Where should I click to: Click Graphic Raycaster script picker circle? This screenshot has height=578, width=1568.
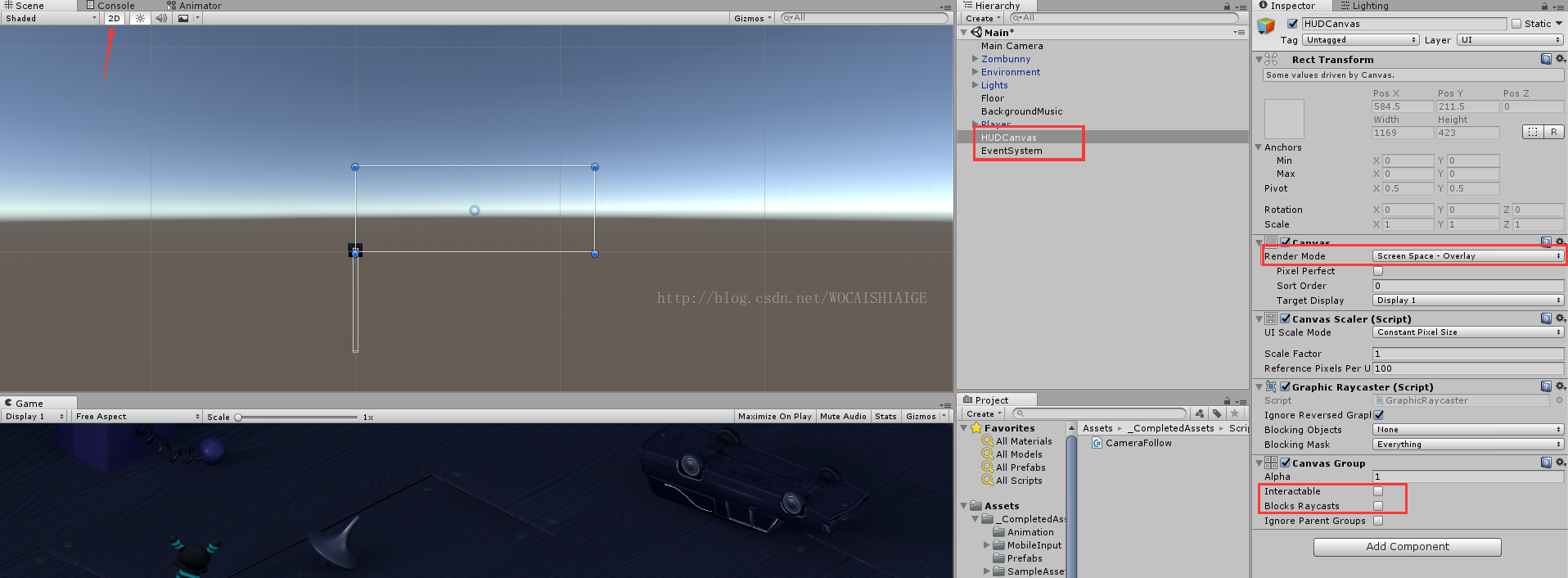1559,400
